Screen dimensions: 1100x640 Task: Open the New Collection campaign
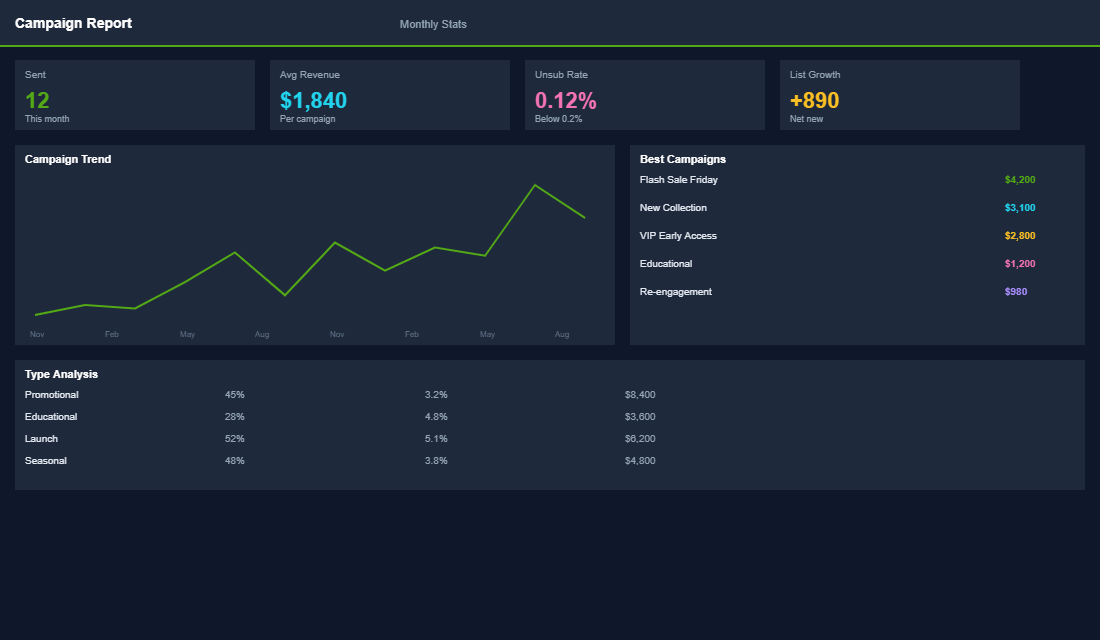673,208
